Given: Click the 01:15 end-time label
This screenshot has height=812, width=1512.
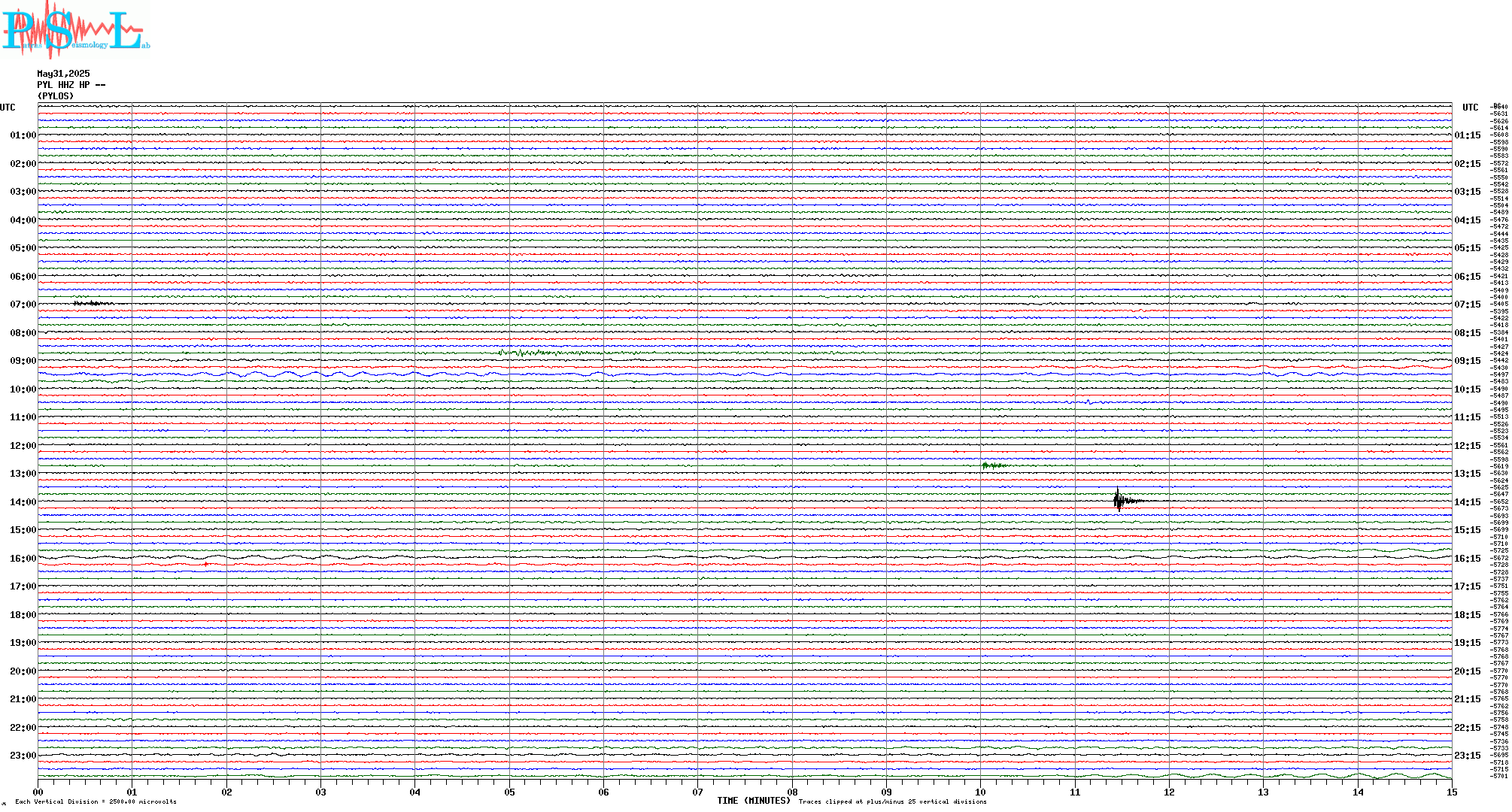Looking at the screenshot, I should coord(1468,135).
